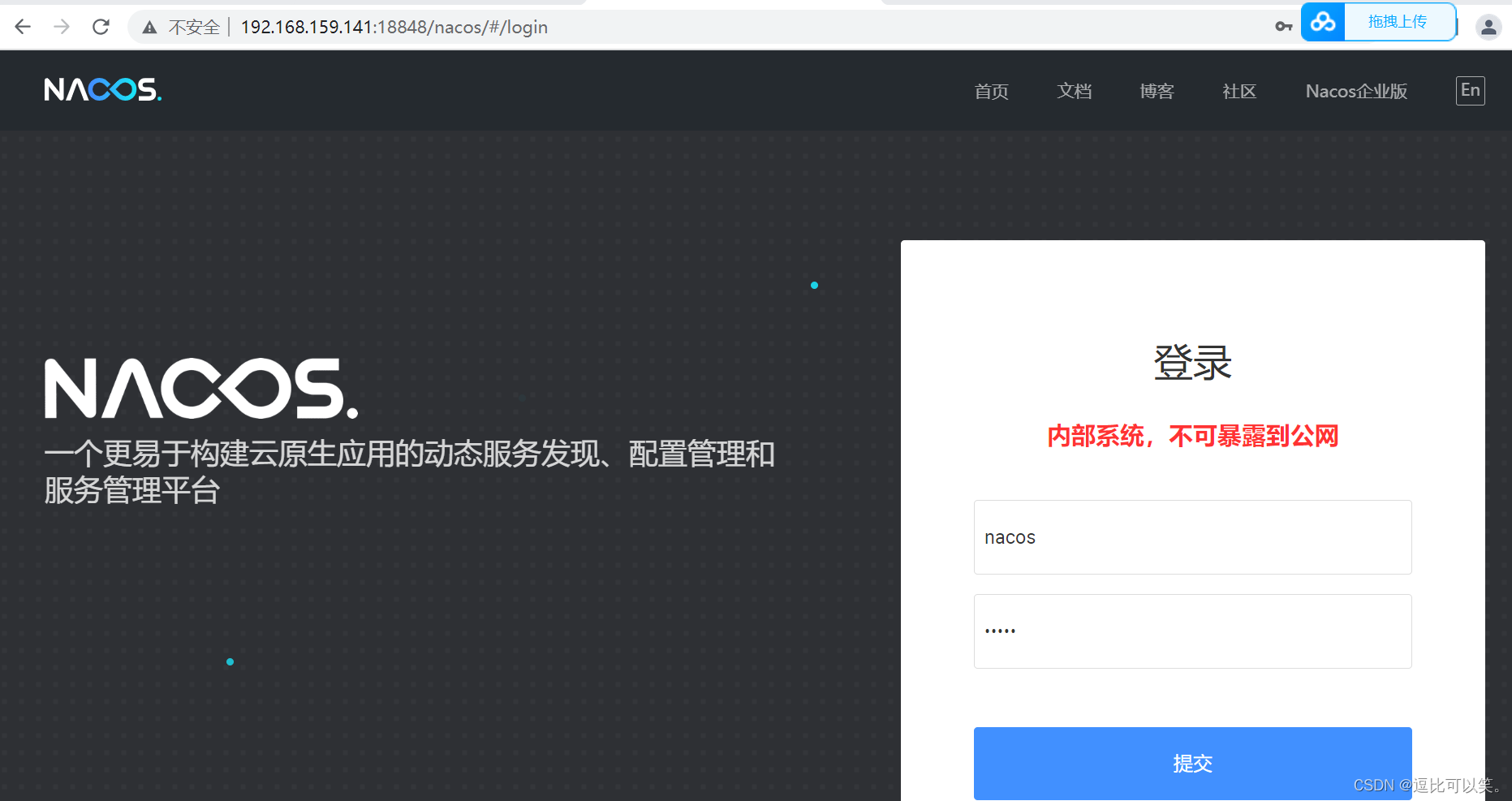Submit the login with 提交 button
The image size is (1512, 801).
pos(1192,764)
